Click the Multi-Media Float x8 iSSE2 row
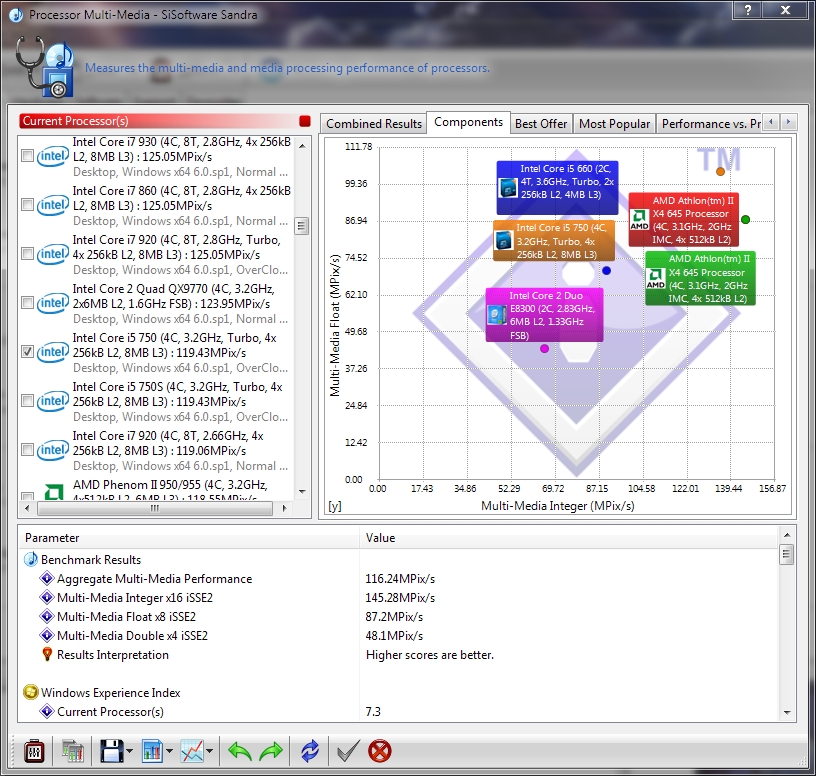 (x=399, y=617)
